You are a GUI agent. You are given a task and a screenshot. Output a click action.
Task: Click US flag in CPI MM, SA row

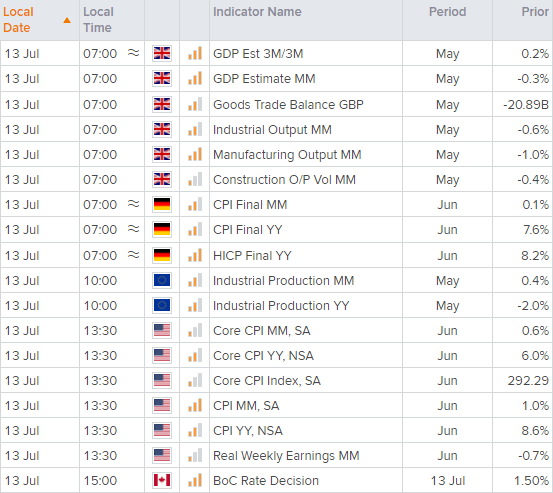(162, 406)
